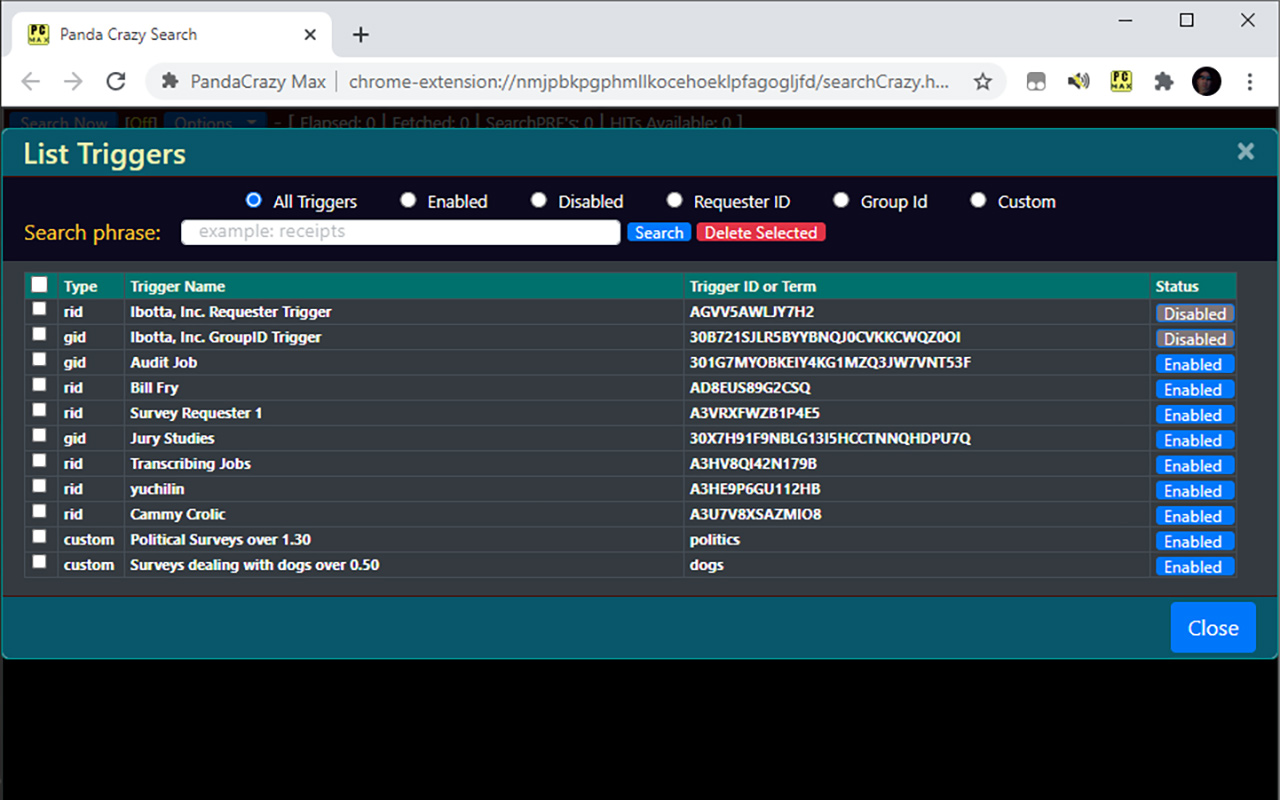Image resolution: width=1280 pixels, height=800 pixels.
Task: Click the PandaCrazy Max extension icon
Action: 1121,82
